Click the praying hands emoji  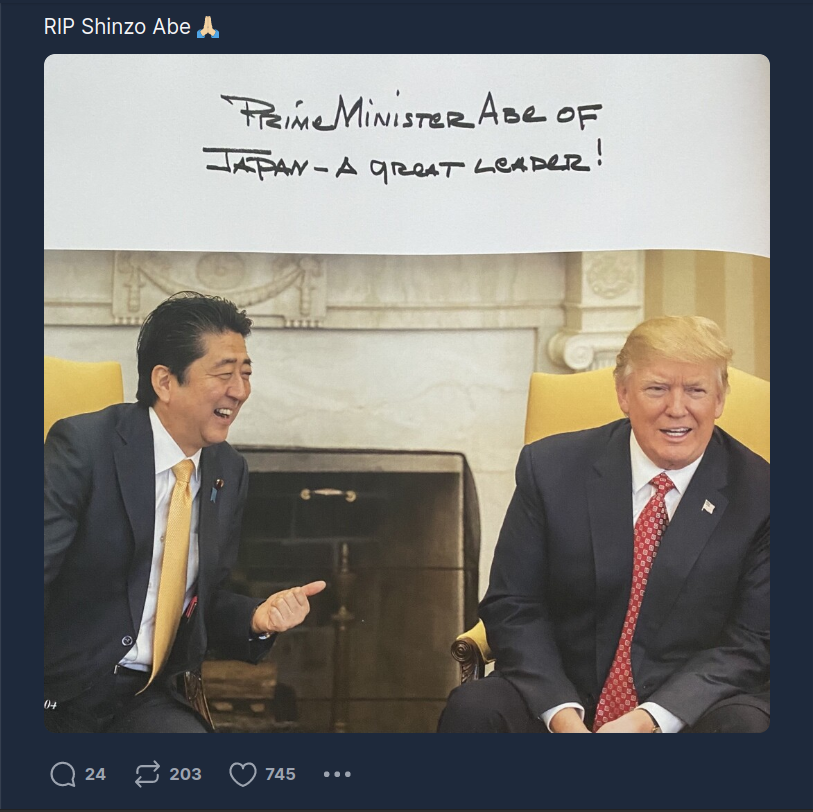(x=208, y=26)
